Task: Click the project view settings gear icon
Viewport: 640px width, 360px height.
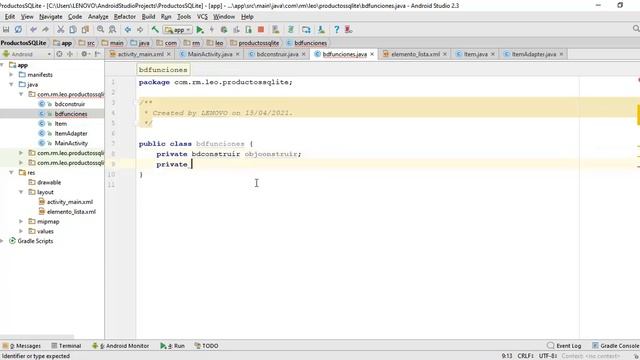Action: tap(84, 54)
